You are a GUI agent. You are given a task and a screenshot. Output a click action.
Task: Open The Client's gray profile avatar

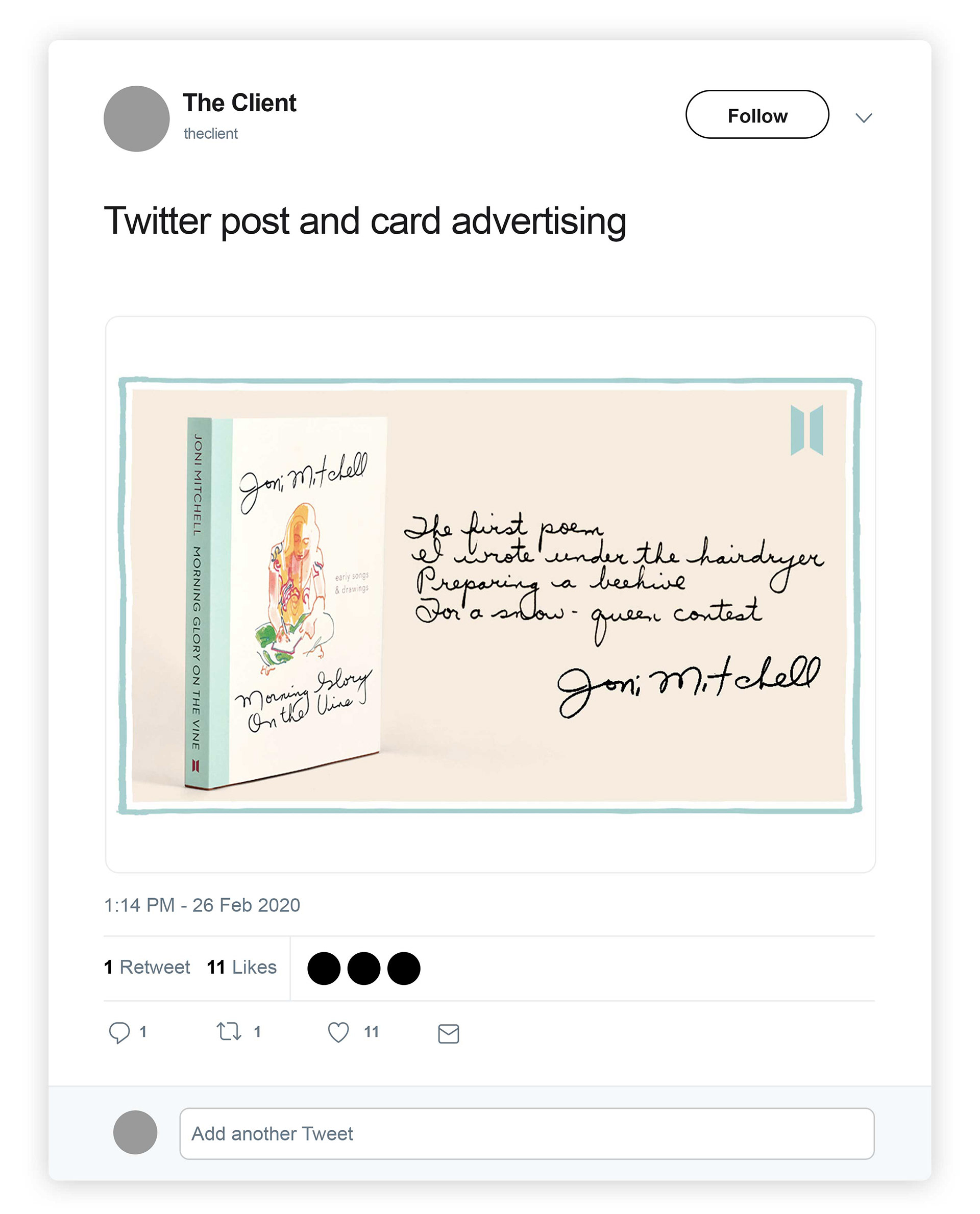137,118
